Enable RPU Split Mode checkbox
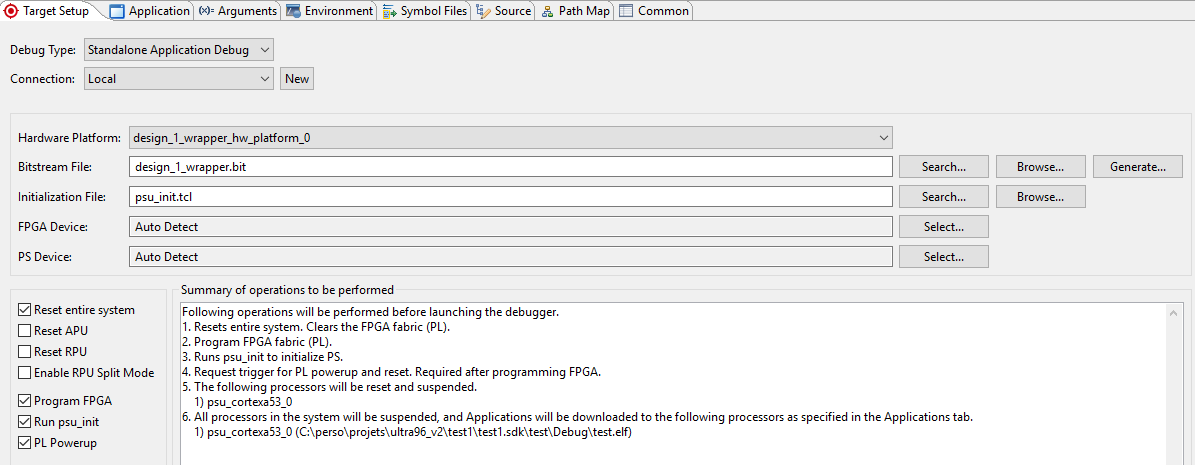The width and height of the screenshot is (1195, 465). pos(25,373)
